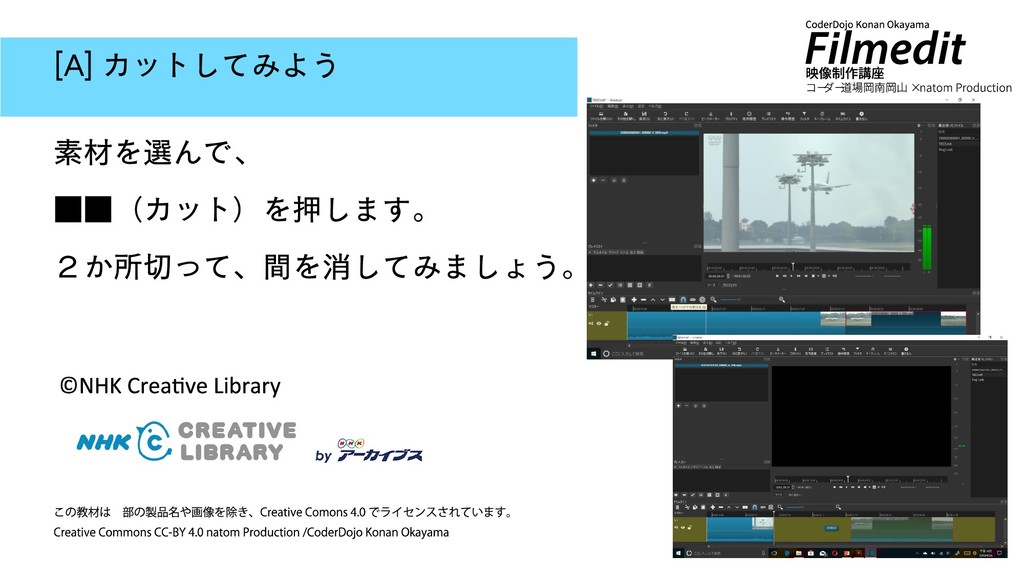This screenshot has height=576, width=1024.
Task: Click timecode field in upper Shotcut player
Action: (x=716, y=276)
